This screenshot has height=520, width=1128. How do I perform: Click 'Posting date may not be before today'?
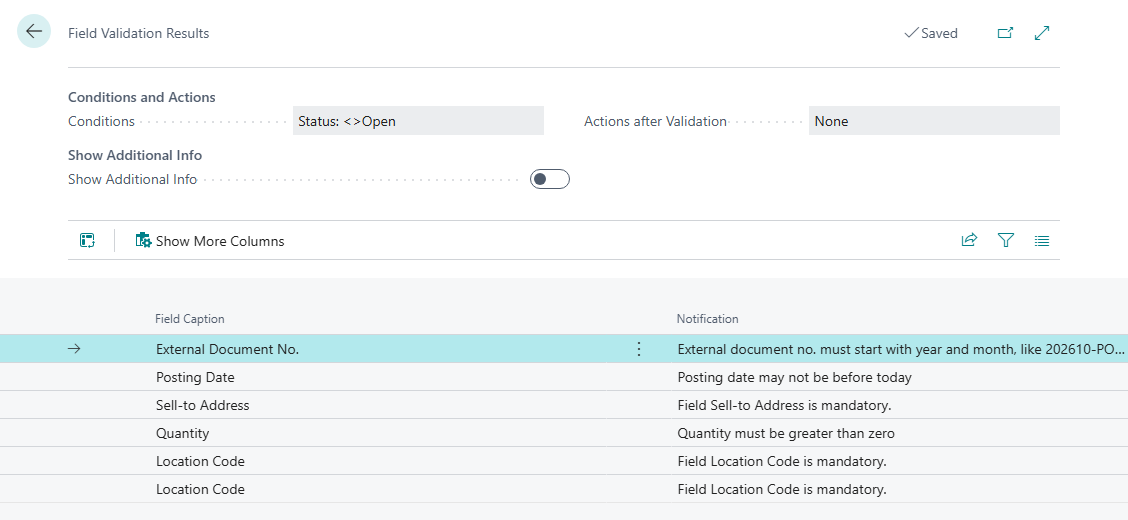pyautogui.click(x=794, y=378)
